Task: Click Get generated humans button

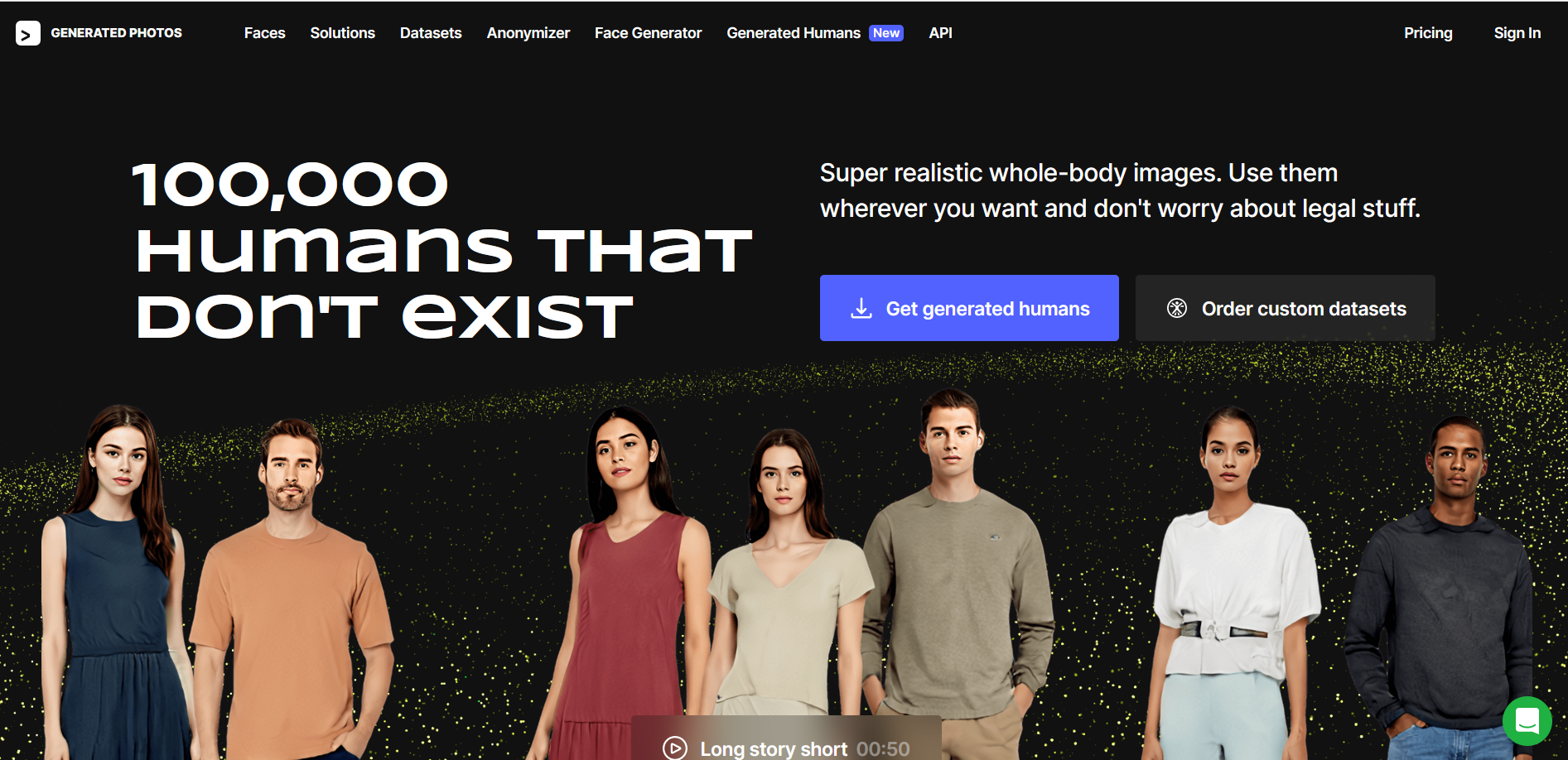Action: (x=969, y=308)
